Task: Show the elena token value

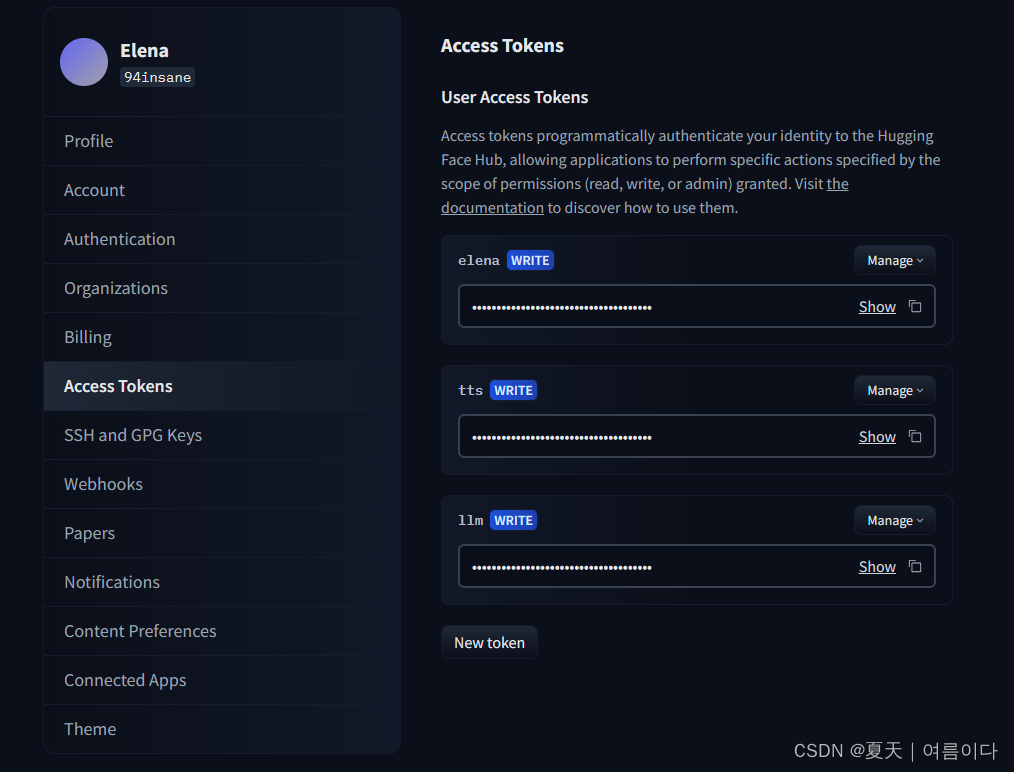Action: point(877,306)
